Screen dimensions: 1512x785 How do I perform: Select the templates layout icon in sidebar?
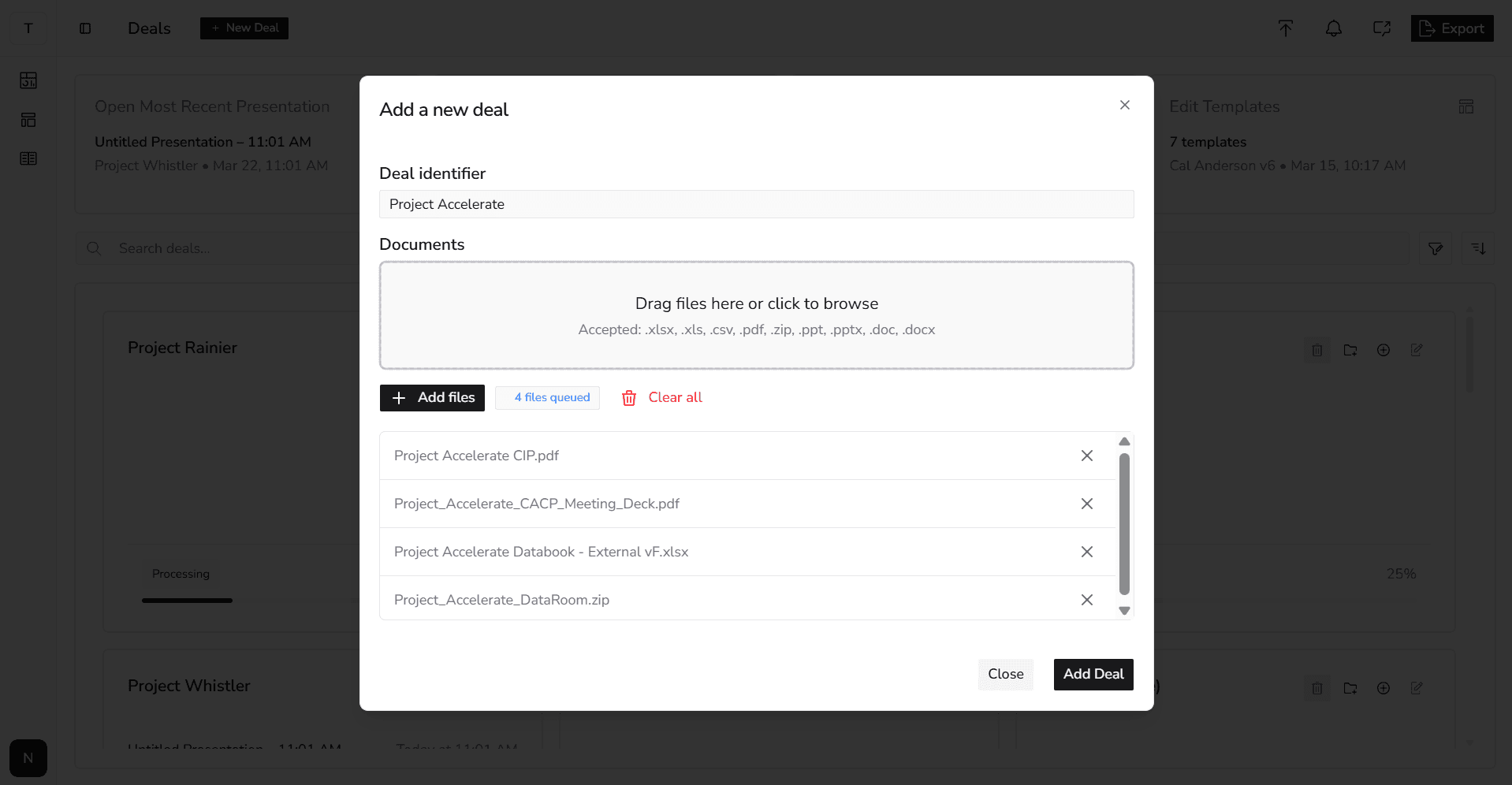point(28,119)
